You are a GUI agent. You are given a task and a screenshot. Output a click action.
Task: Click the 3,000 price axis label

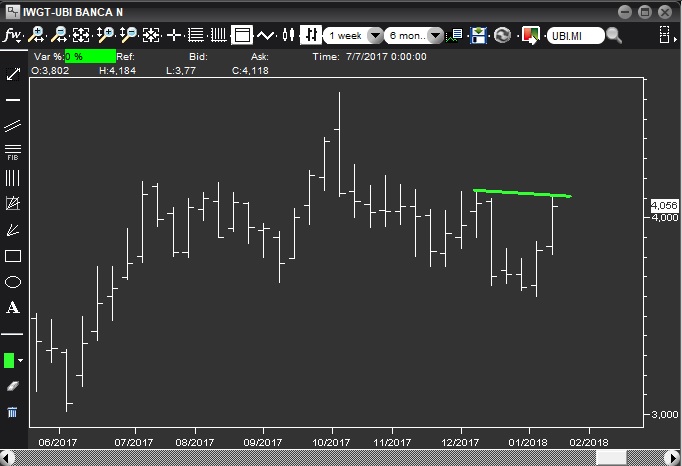(665, 414)
